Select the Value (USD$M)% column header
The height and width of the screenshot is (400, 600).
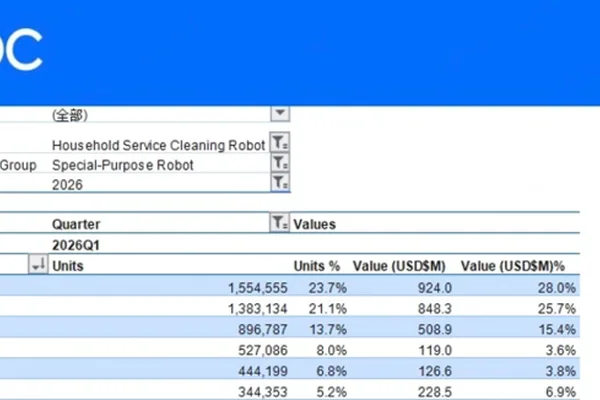(x=513, y=266)
